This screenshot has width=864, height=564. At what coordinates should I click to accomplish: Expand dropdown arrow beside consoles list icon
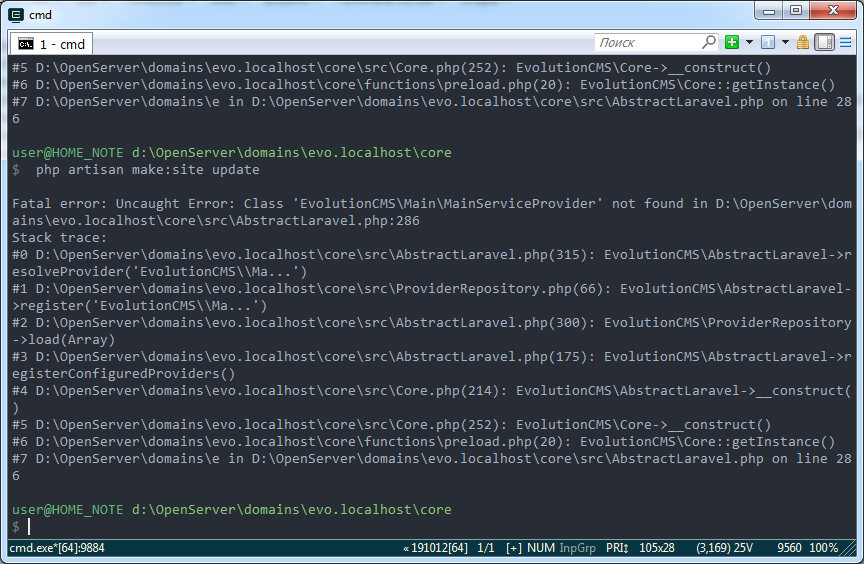click(x=785, y=42)
